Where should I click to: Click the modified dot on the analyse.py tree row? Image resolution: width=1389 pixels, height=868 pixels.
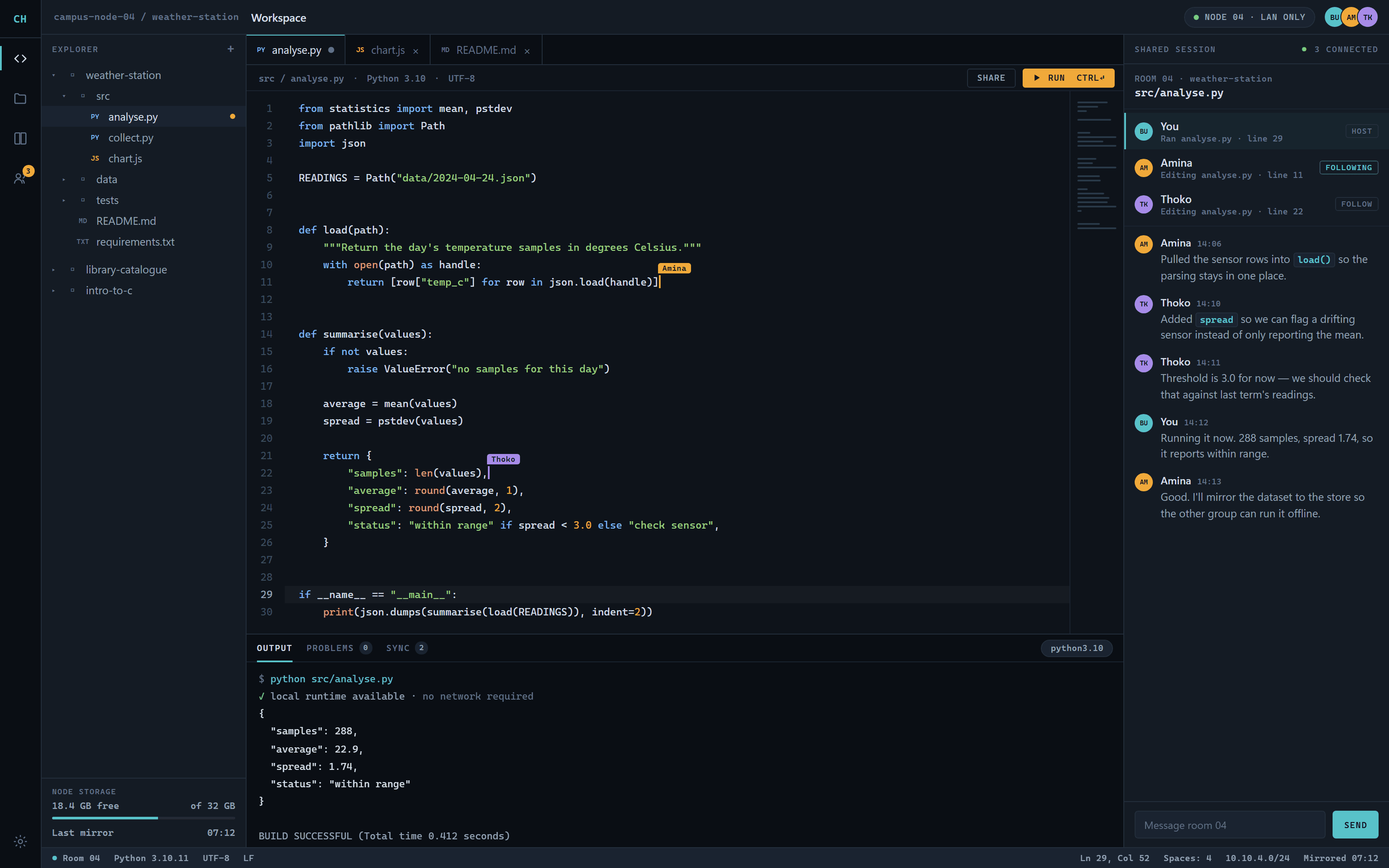point(233,117)
